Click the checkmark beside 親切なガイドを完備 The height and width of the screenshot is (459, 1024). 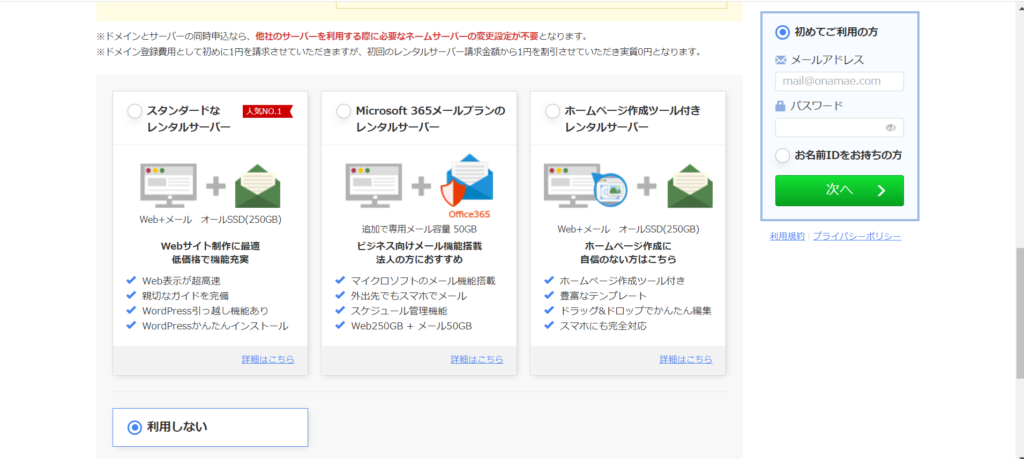click(x=131, y=296)
